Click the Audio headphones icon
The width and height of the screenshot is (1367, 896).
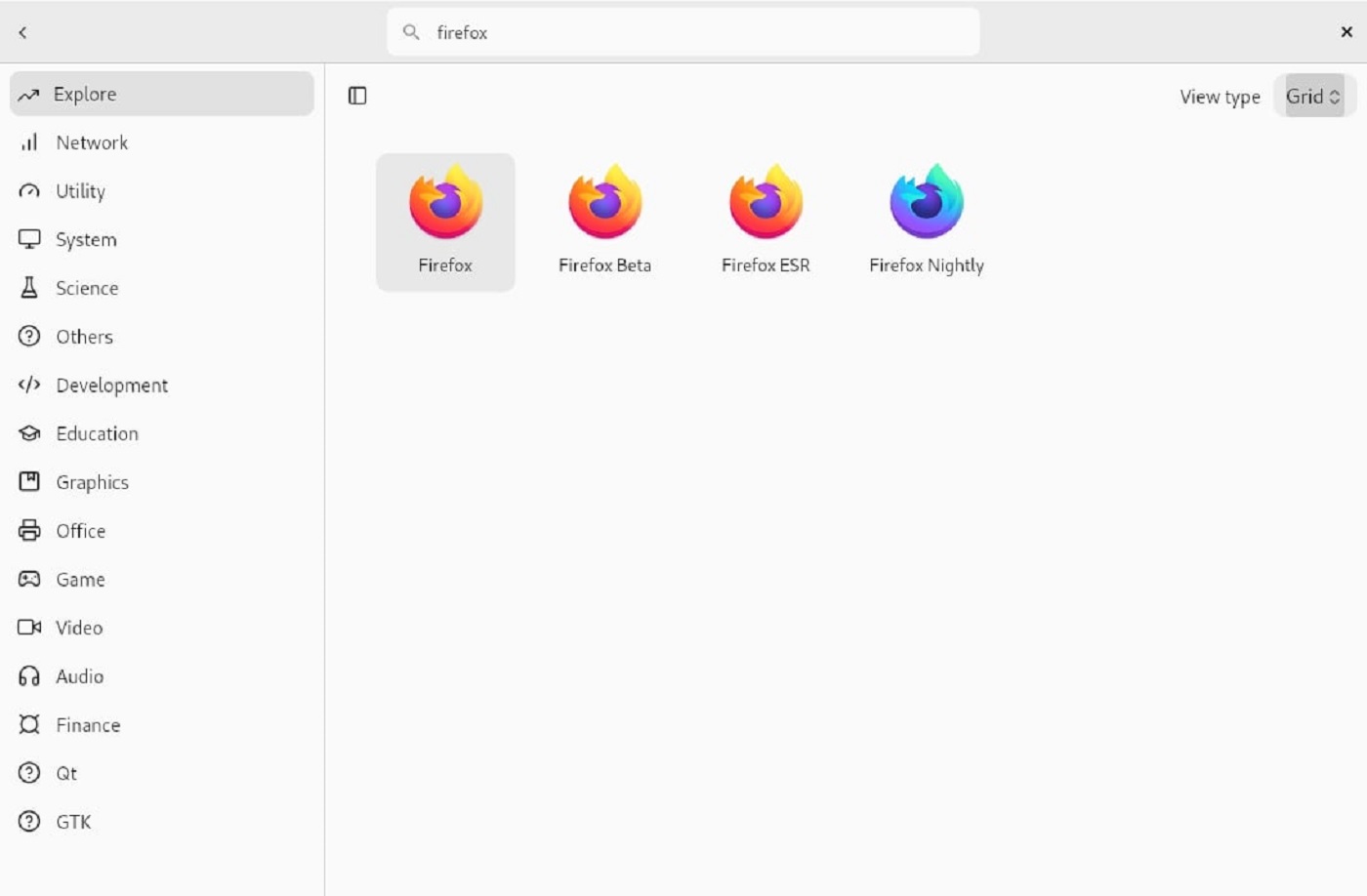pos(28,676)
